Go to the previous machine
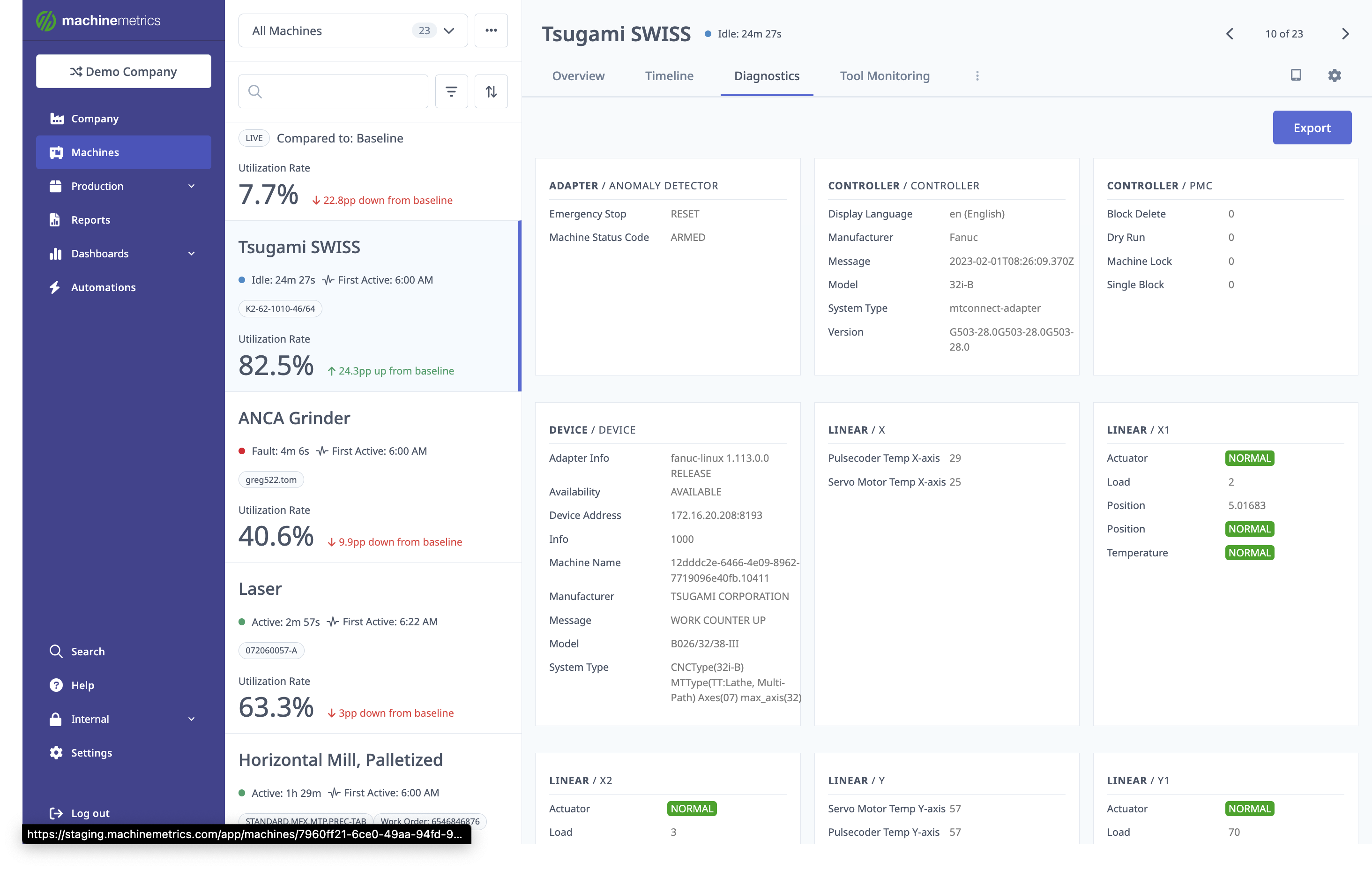The width and height of the screenshot is (1372, 870). pos(1230,34)
